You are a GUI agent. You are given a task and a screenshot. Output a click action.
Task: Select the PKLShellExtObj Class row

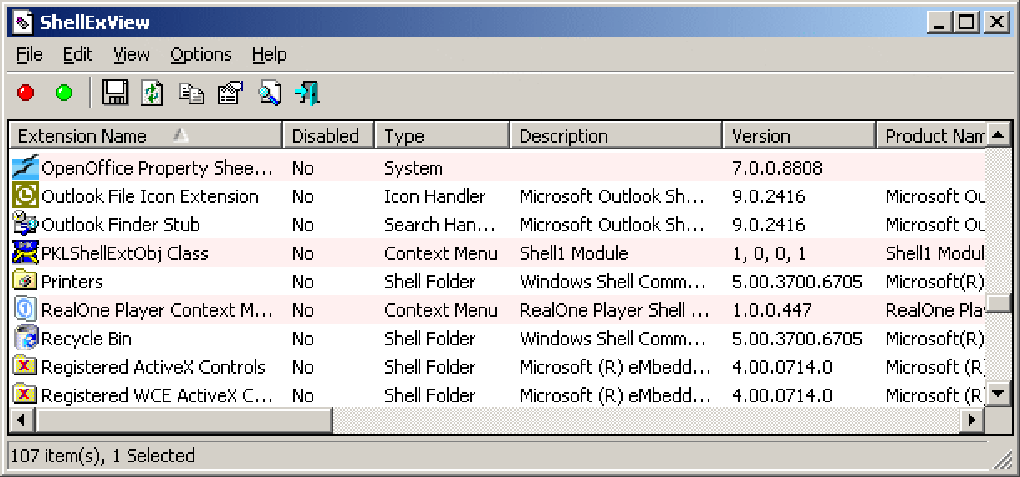click(x=124, y=254)
